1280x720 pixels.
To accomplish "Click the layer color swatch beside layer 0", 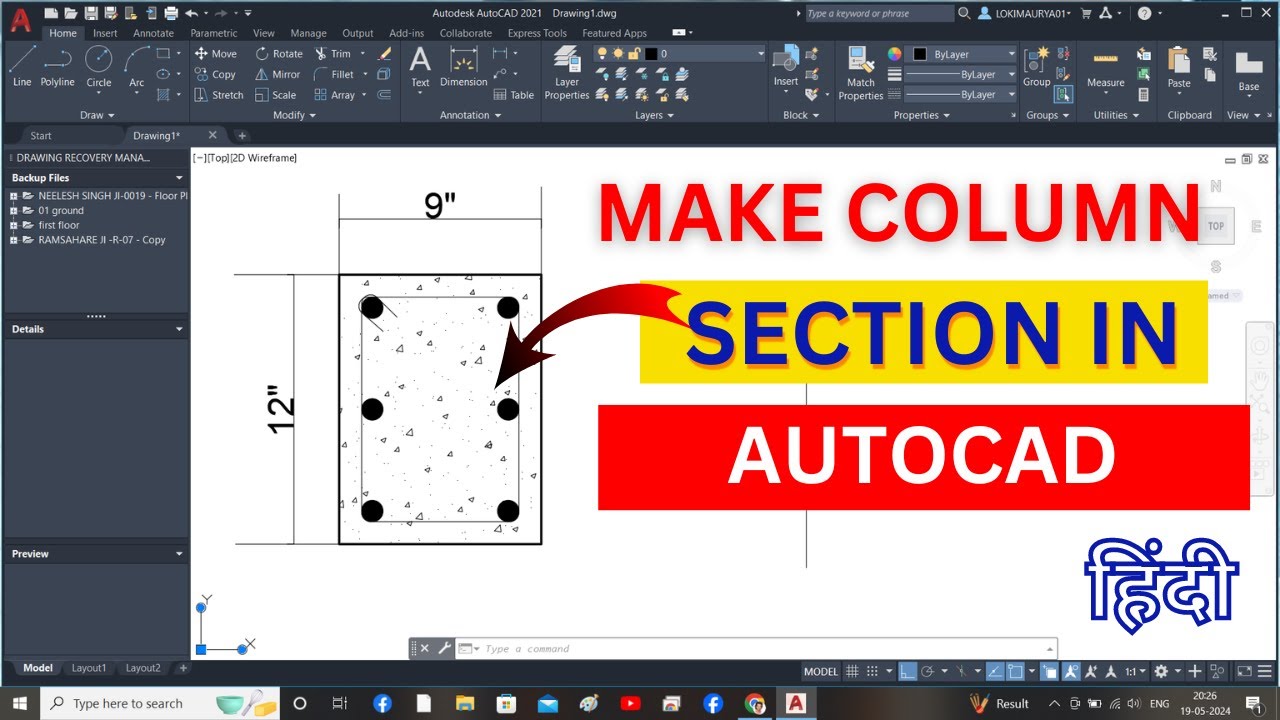I will tap(651, 54).
